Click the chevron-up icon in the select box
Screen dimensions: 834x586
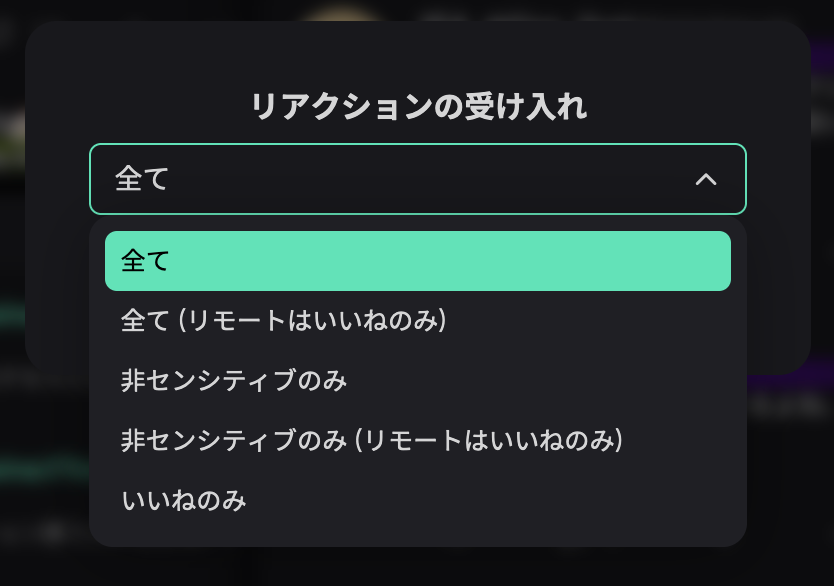click(706, 179)
